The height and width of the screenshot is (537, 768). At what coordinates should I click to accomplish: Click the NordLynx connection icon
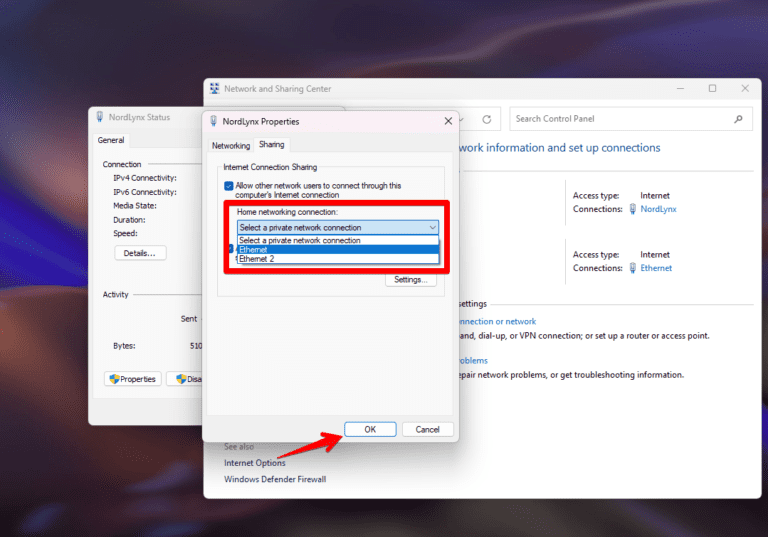(633, 209)
